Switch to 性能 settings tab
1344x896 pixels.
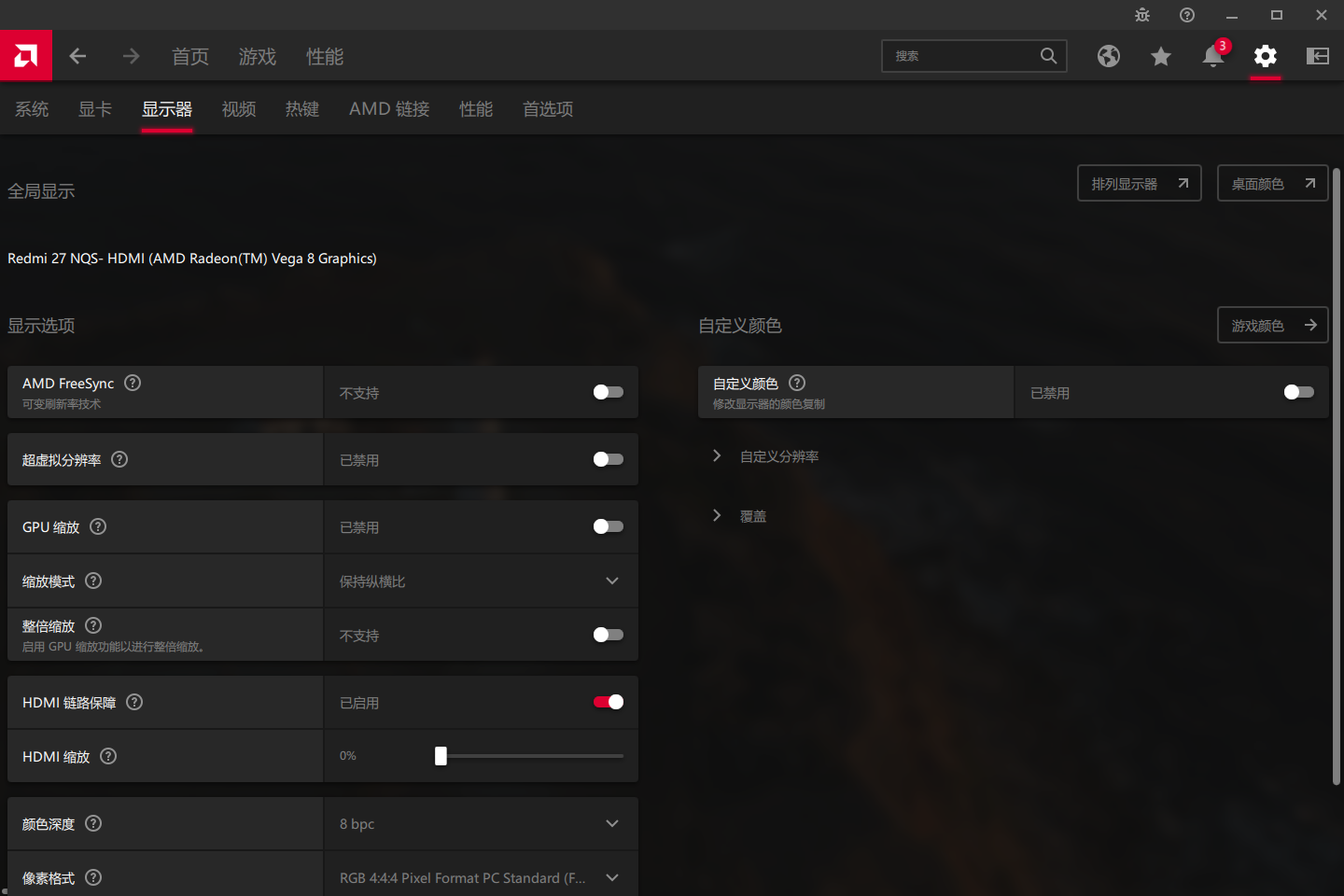[x=476, y=109]
